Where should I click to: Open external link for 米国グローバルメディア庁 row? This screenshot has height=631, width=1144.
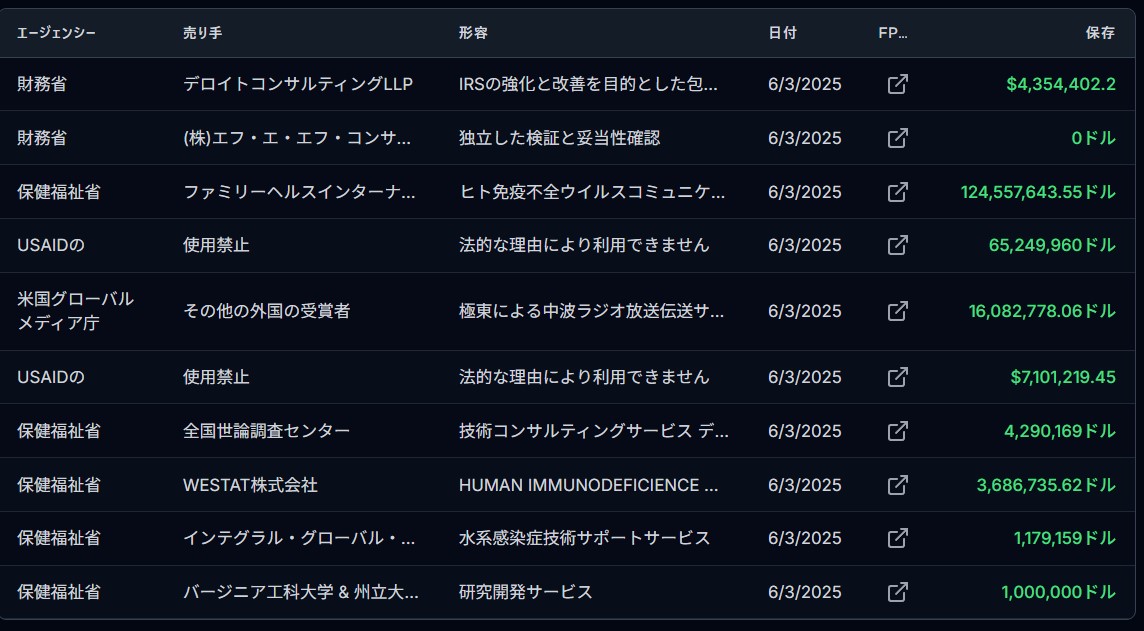click(897, 311)
